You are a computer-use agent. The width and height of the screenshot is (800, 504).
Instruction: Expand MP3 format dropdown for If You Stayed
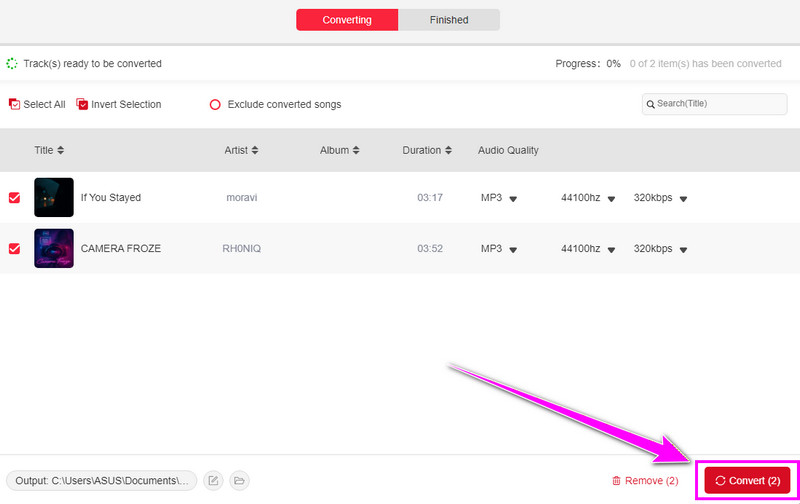[513, 199]
